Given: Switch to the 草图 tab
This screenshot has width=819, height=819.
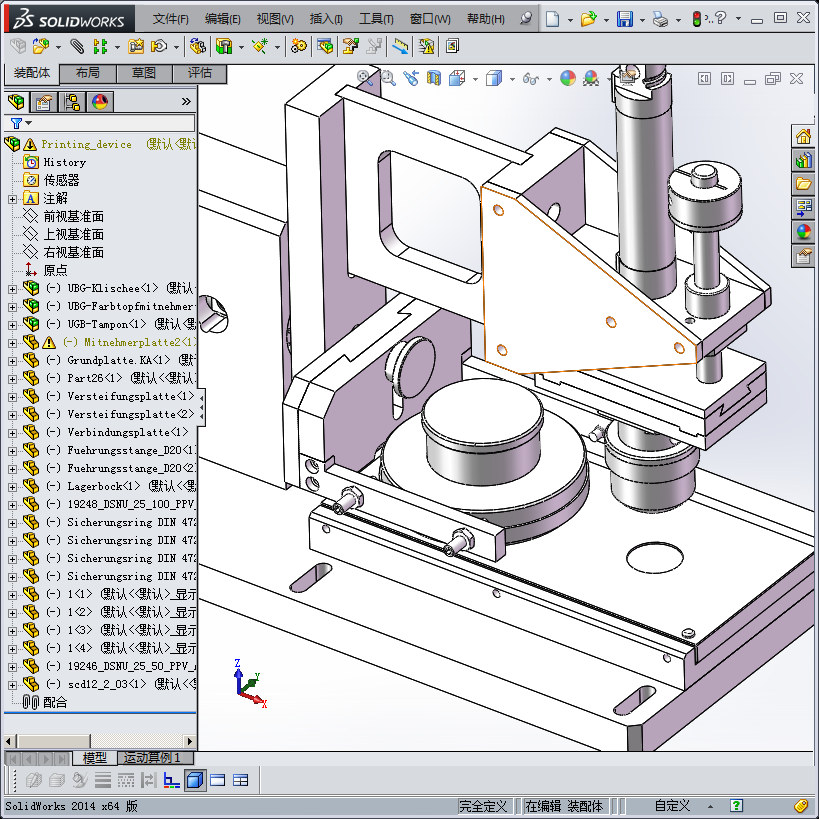Looking at the screenshot, I should coord(144,73).
